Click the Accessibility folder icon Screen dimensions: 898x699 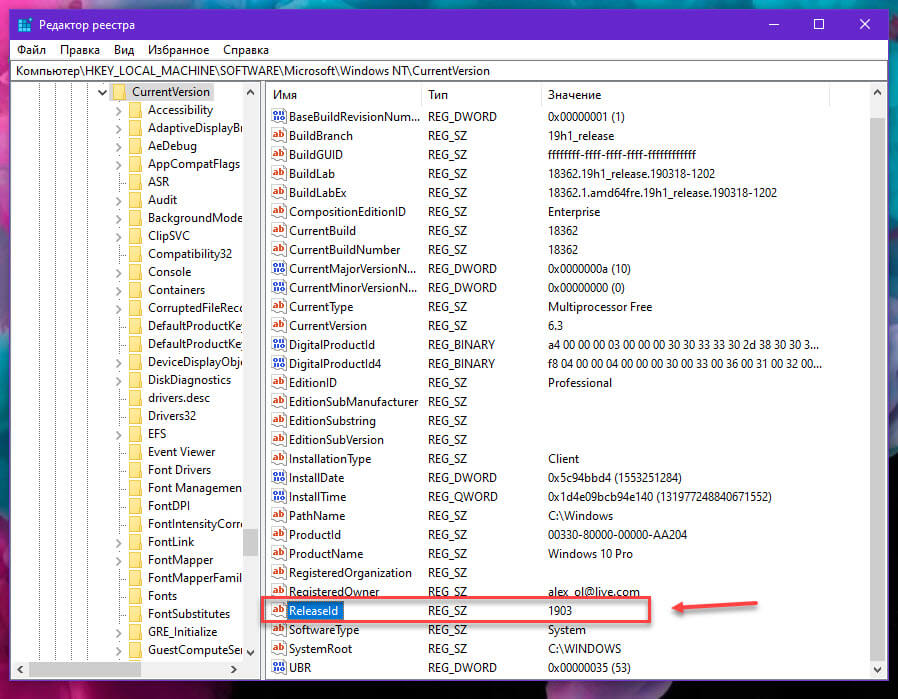[136, 110]
